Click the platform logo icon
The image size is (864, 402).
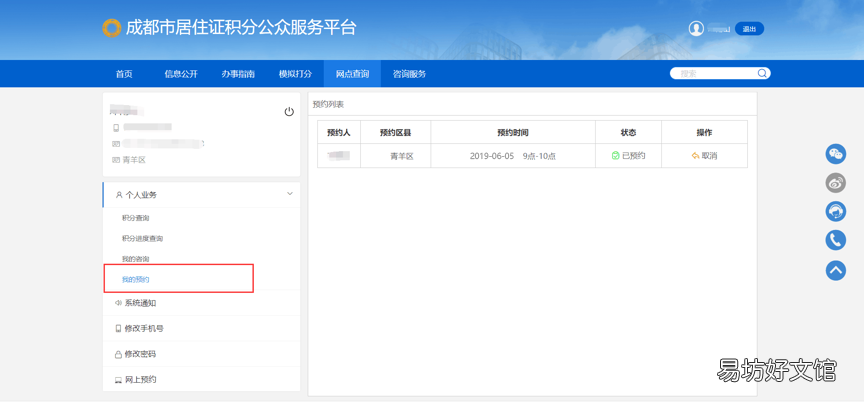[111, 28]
